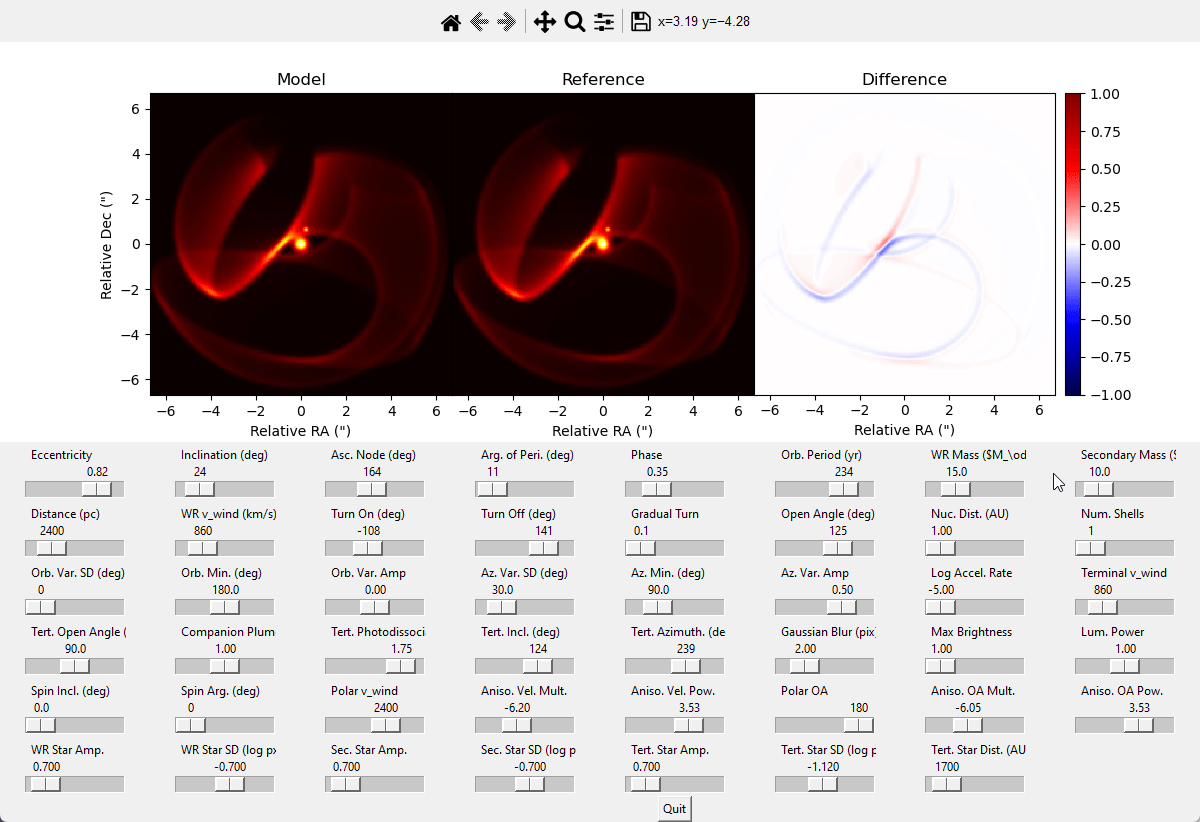Click the red-blue colorbar scale
Screen dimensions: 1200x822
tap(1073, 244)
